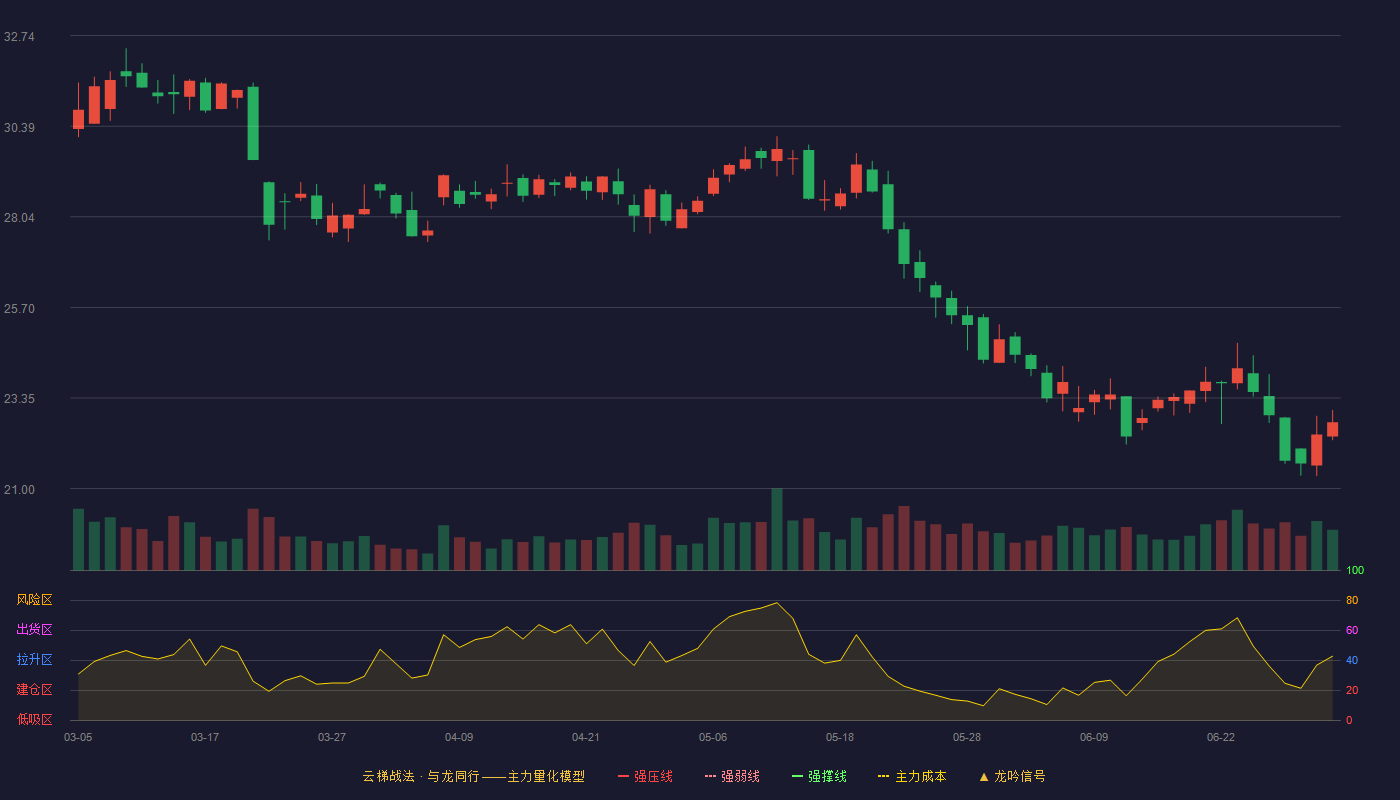
Task: Click the 05-28 date axis label
Action: point(967,737)
